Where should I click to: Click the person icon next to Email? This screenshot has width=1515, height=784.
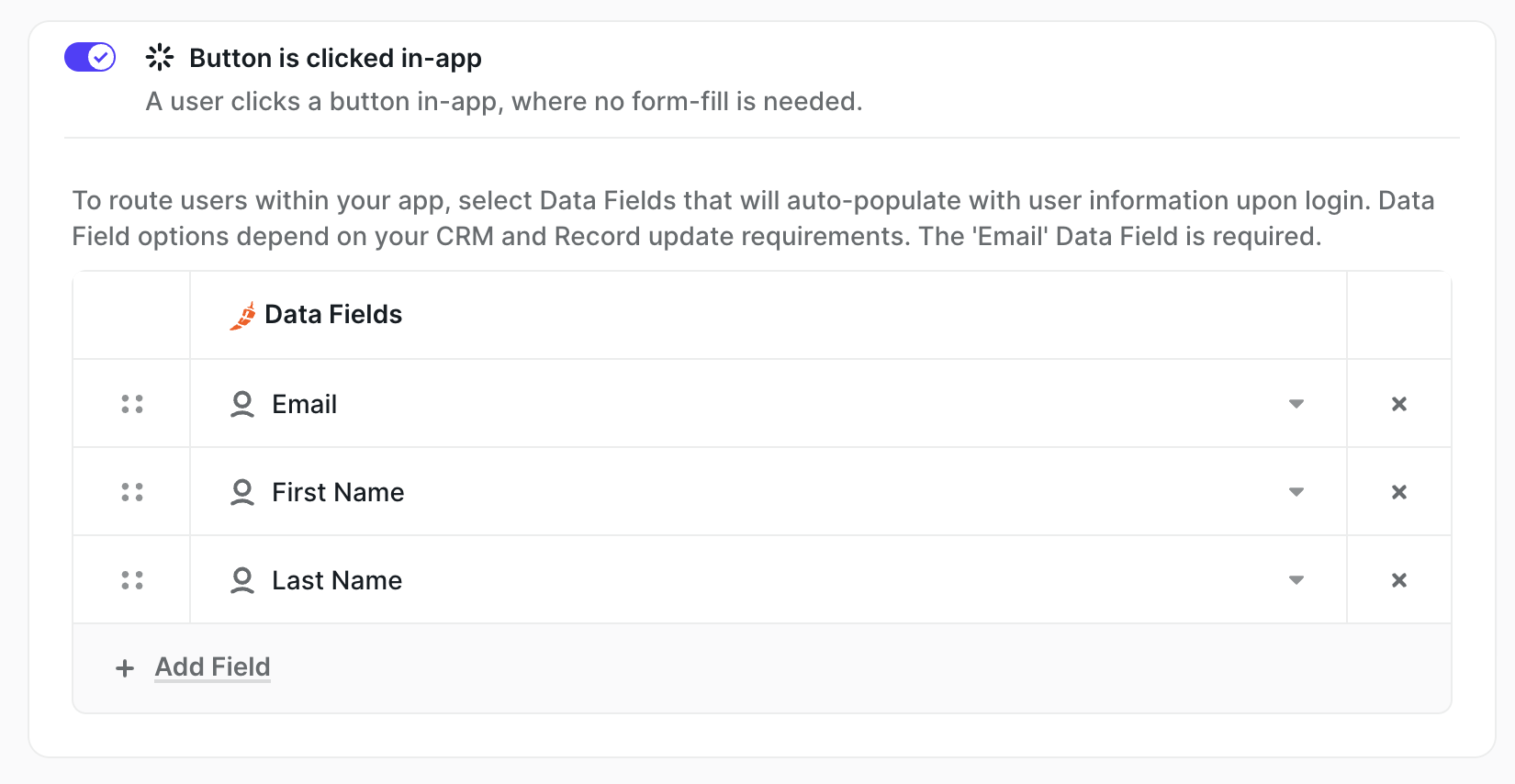242,404
